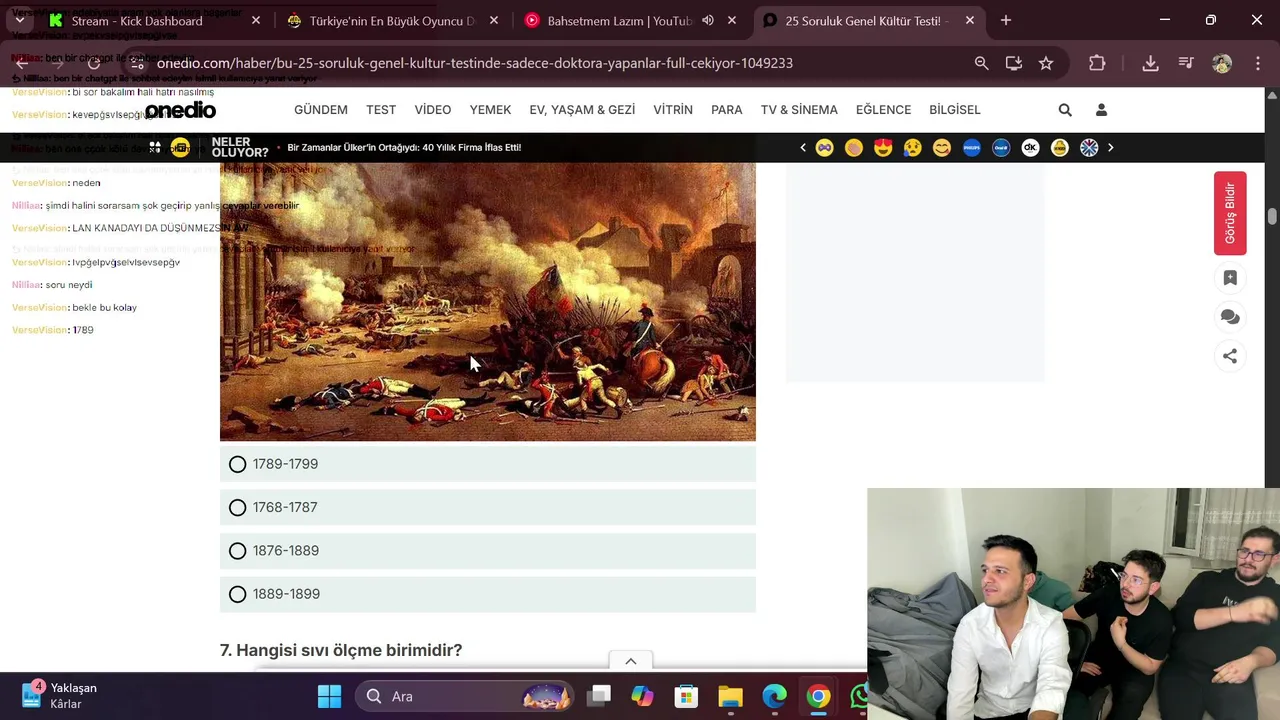Click the yummy face emoji icon

click(x=942, y=148)
